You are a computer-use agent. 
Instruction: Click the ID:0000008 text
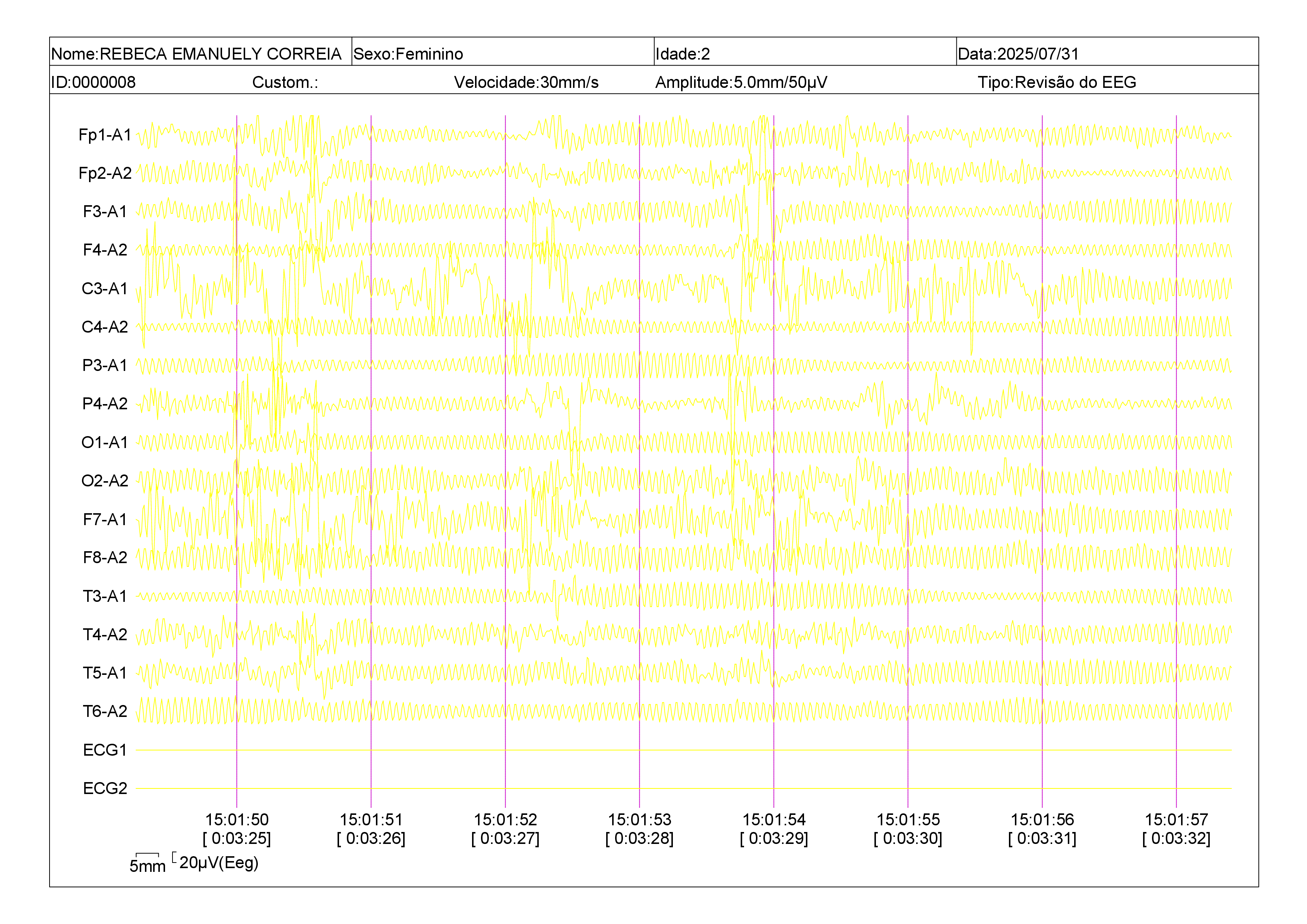point(94,83)
